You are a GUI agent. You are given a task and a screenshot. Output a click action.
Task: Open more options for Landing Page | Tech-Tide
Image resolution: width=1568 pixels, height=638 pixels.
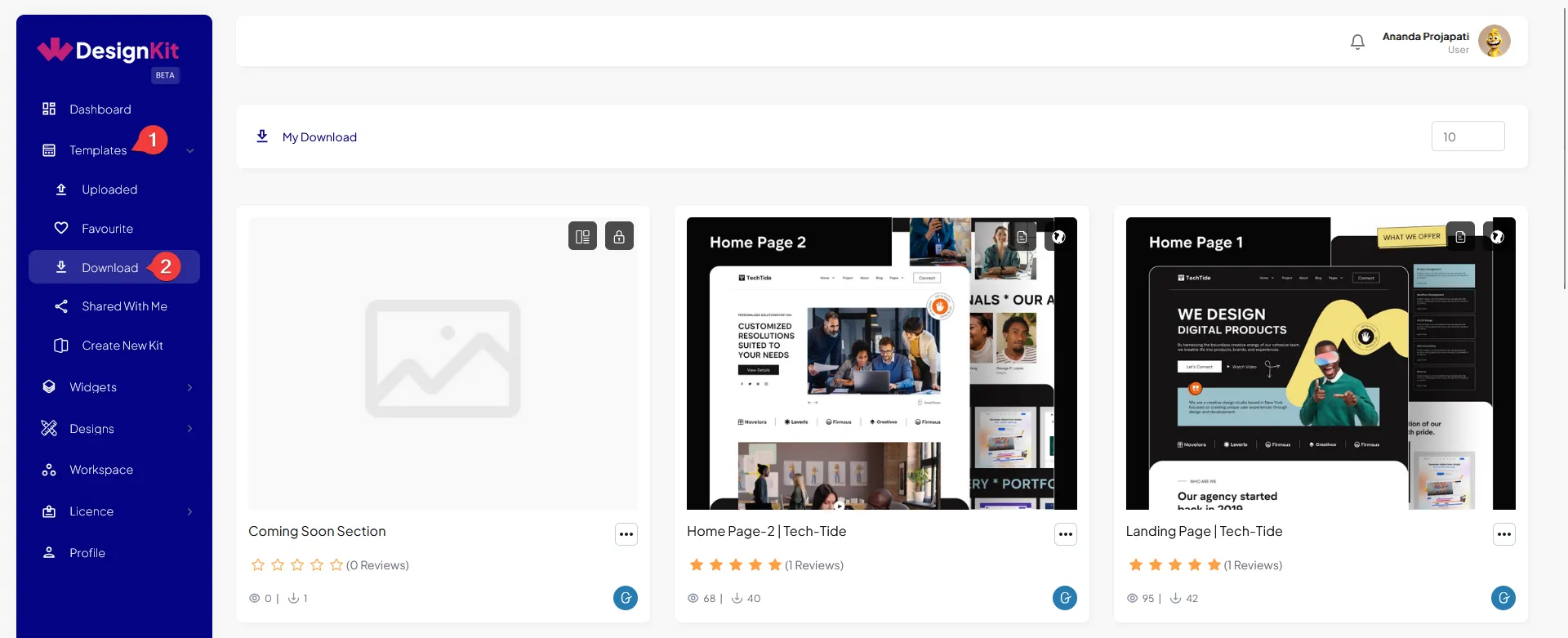coord(1504,534)
